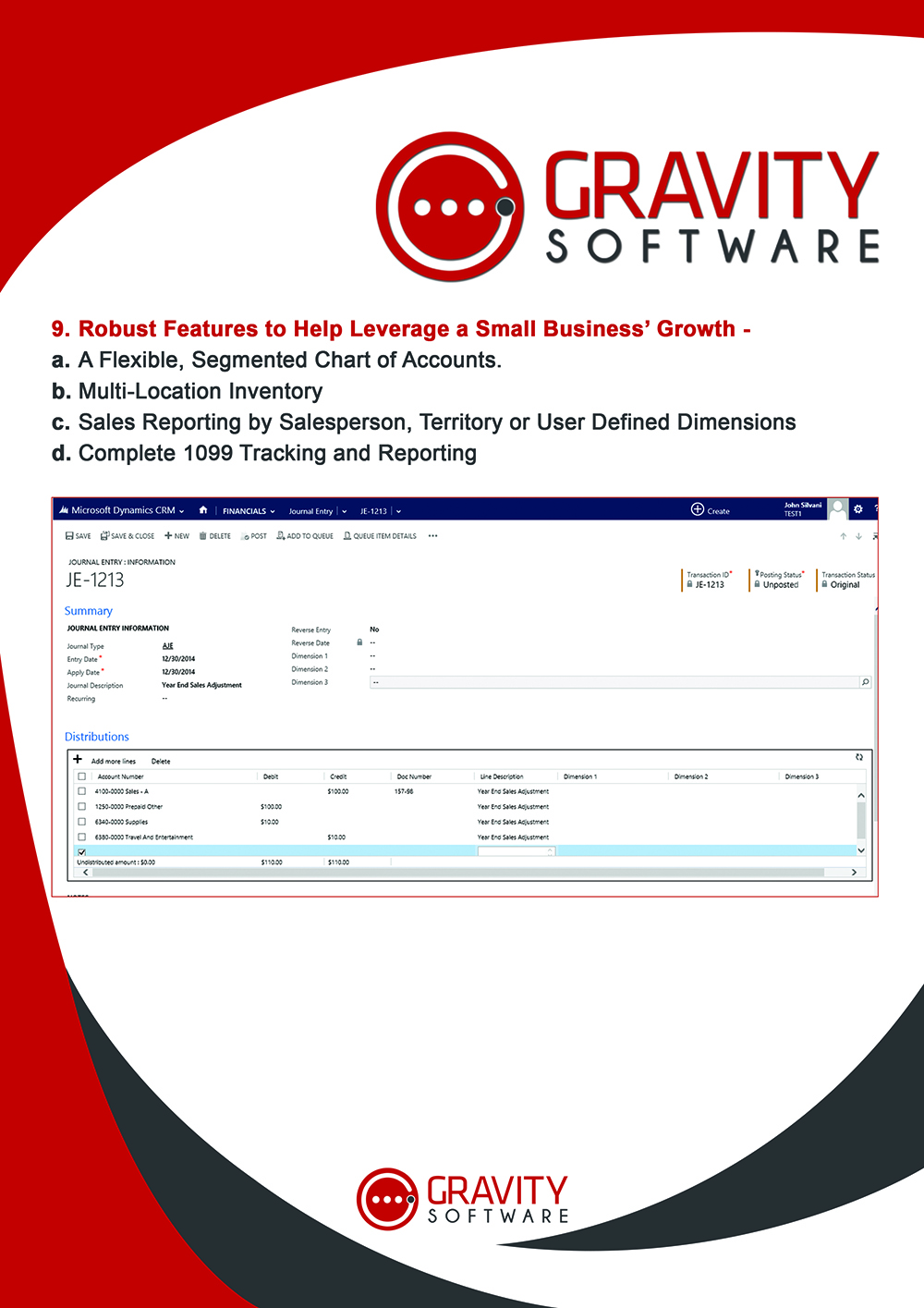Check the 1250-0000 Prepaid Other row
Screen dimensions: 924x1308
pyautogui.click(x=81, y=807)
